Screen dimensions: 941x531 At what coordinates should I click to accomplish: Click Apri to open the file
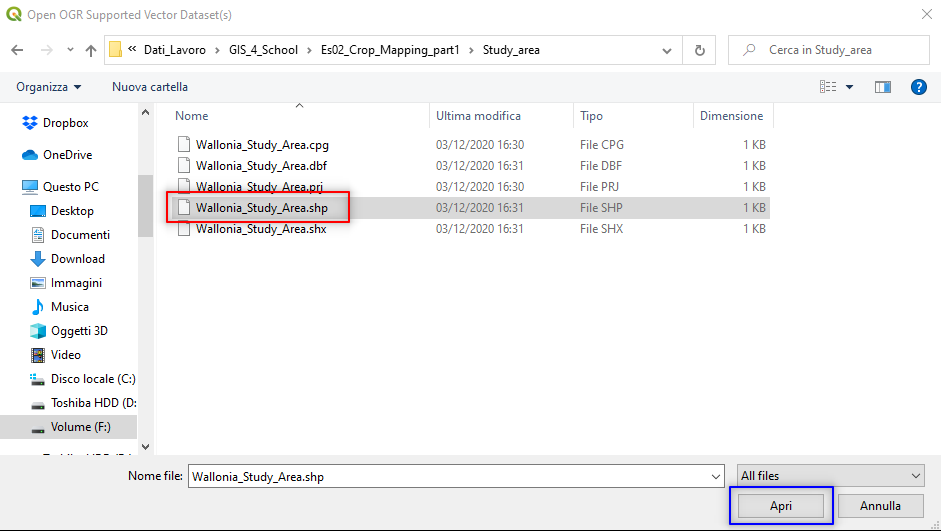[x=781, y=506]
